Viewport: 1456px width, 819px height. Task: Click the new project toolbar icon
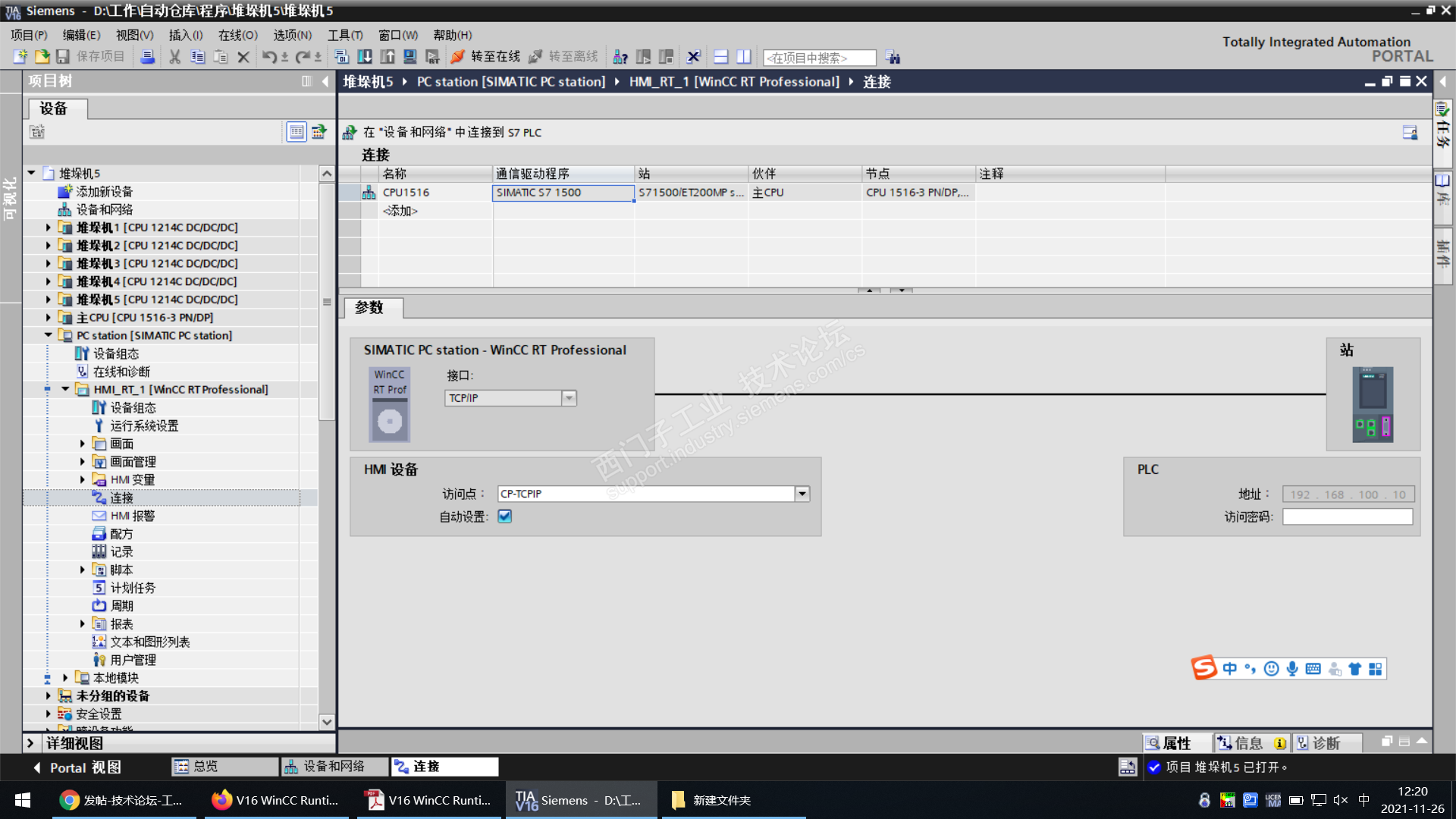coord(20,57)
